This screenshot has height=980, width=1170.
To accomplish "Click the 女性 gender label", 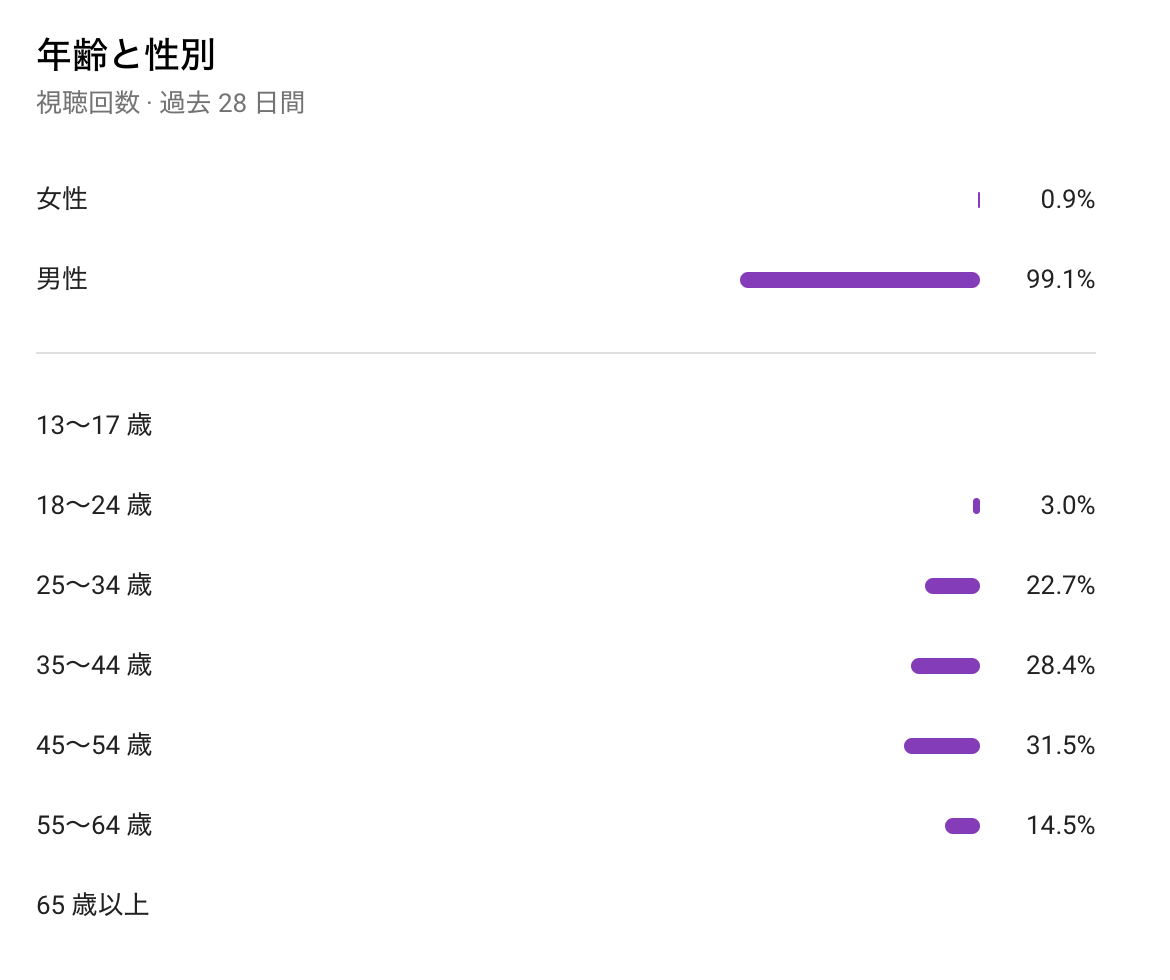I will [62, 199].
